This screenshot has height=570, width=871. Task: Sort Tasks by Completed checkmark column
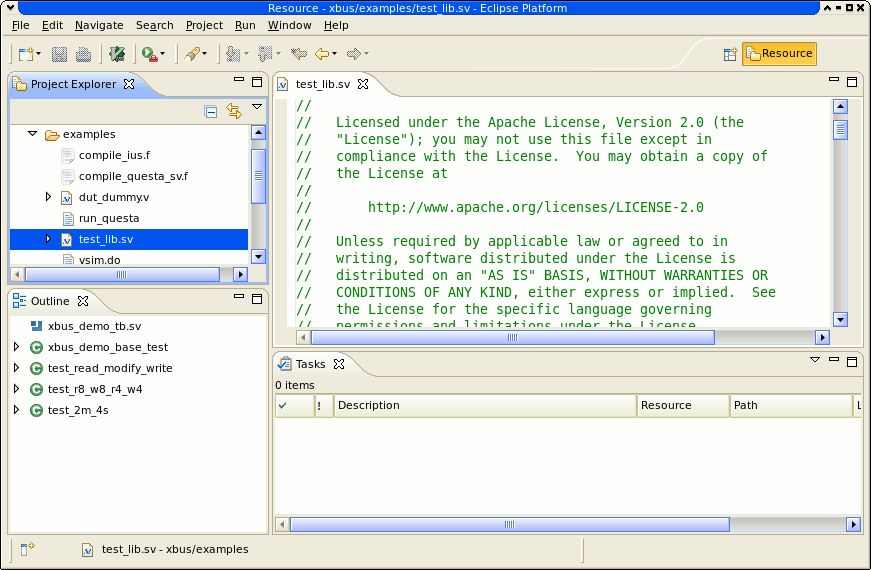[x=294, y=406]
